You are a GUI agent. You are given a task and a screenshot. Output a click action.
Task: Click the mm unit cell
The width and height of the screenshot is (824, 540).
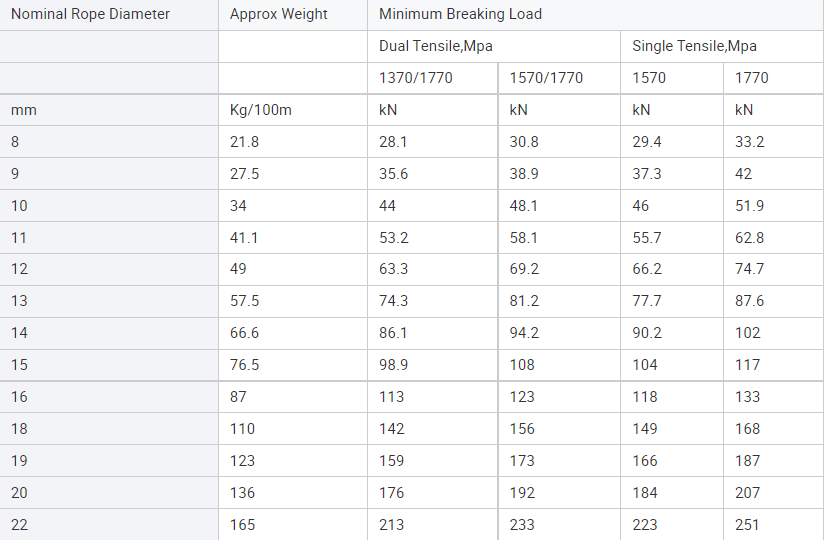point(24,110)
